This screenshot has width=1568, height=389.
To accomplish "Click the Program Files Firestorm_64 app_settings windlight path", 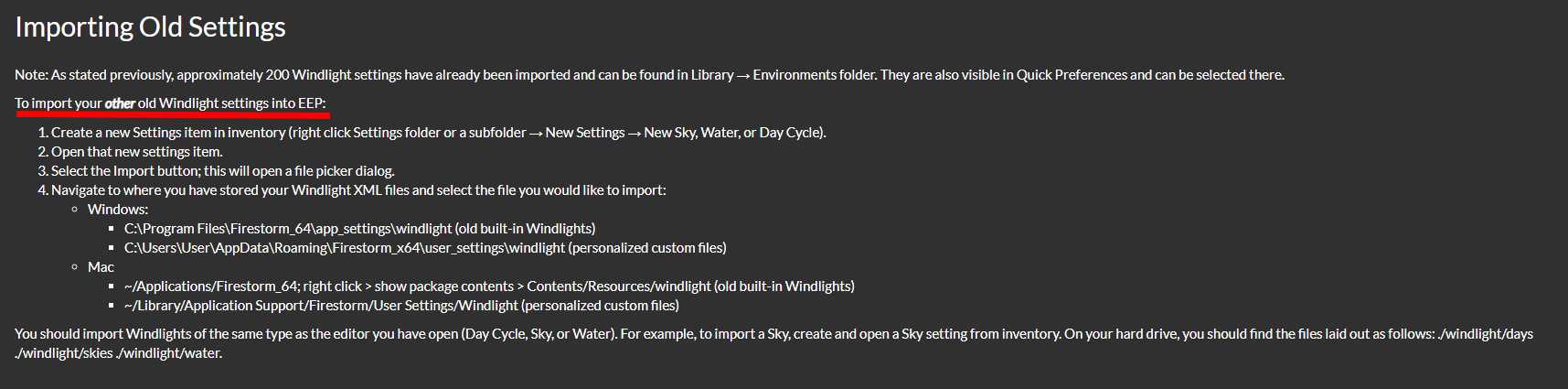I will coord(360,229).
